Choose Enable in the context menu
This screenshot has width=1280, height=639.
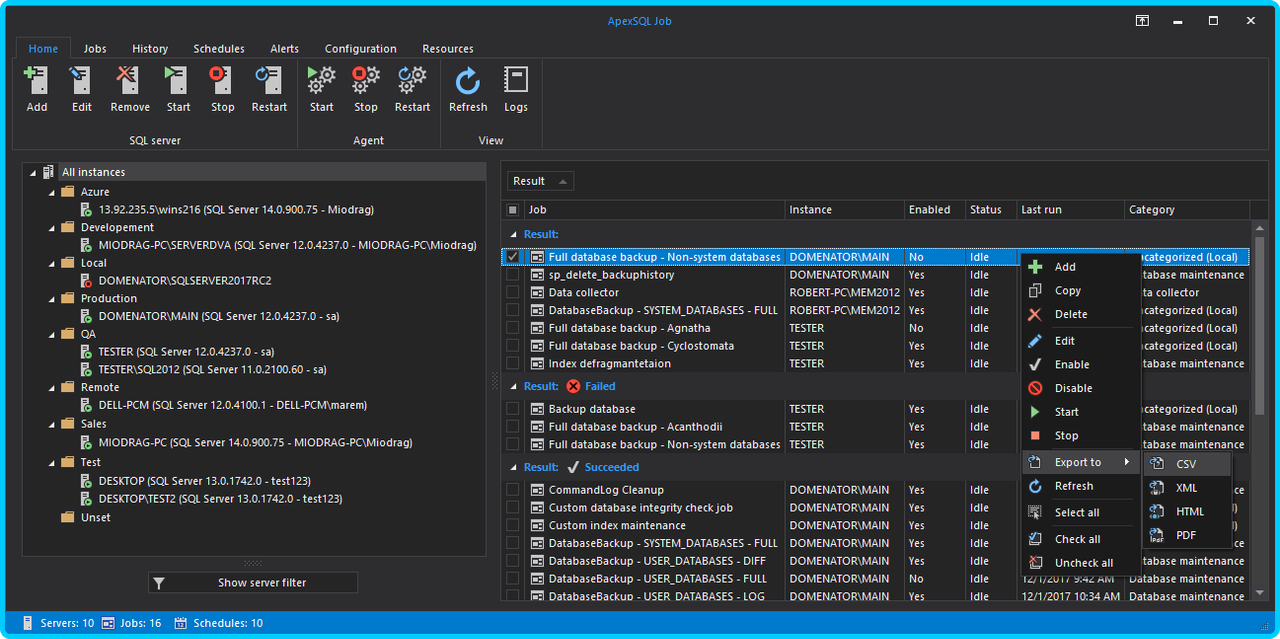click(x=1081, y=364)
